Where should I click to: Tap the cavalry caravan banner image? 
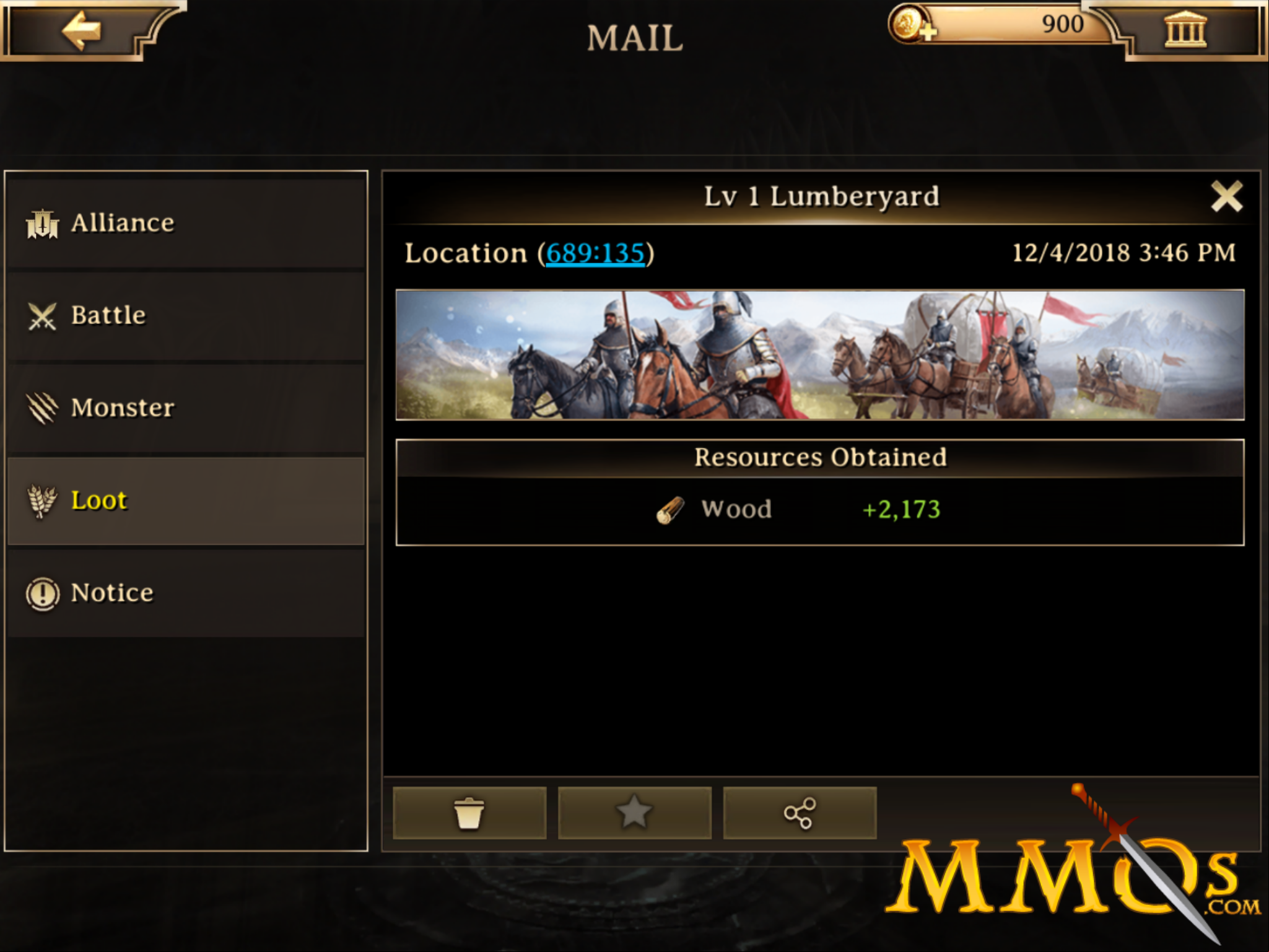pyautogui.click(x=820, y=355)
